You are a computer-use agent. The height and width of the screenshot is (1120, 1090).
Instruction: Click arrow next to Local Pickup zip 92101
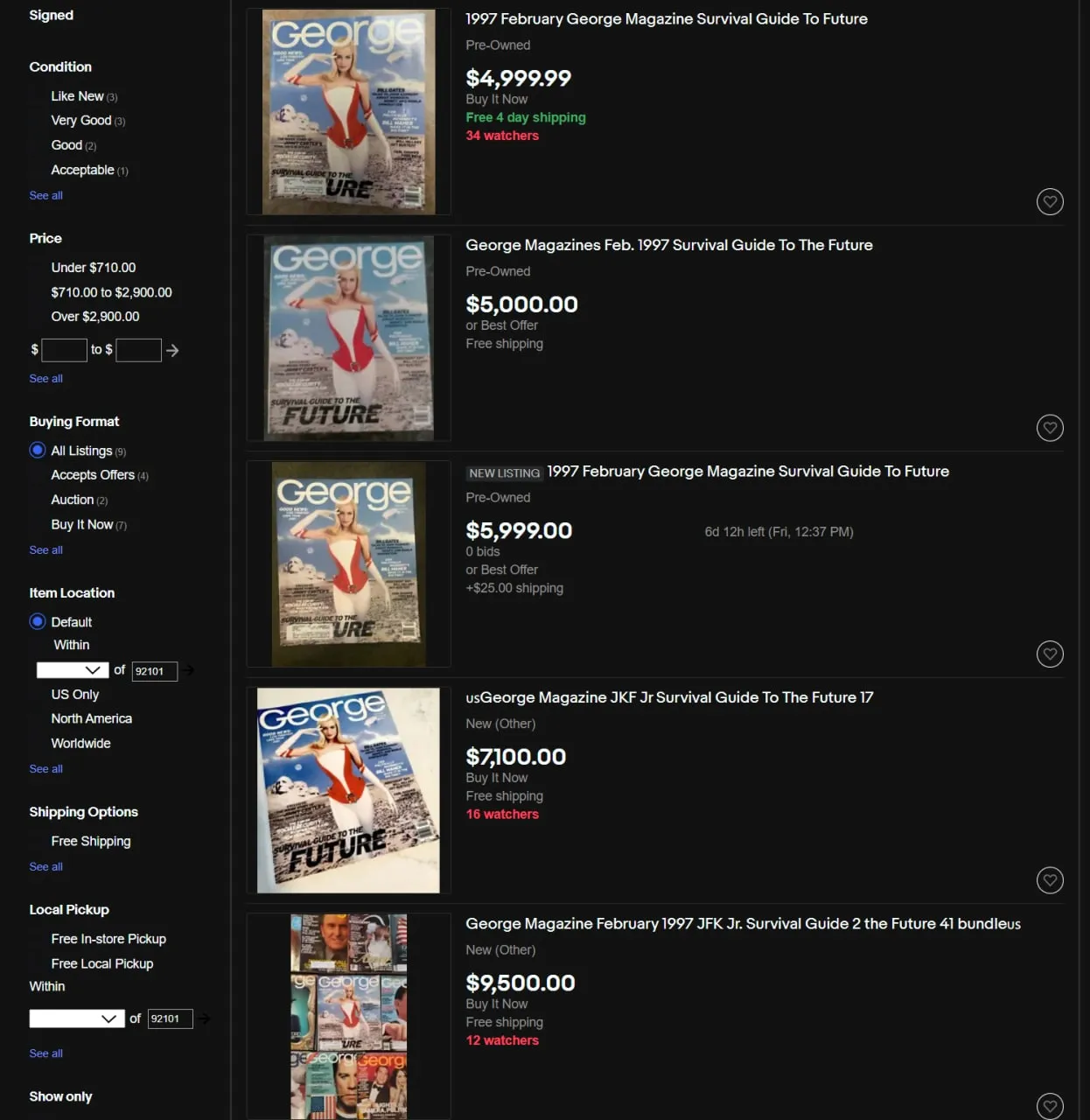(204, 1018)
